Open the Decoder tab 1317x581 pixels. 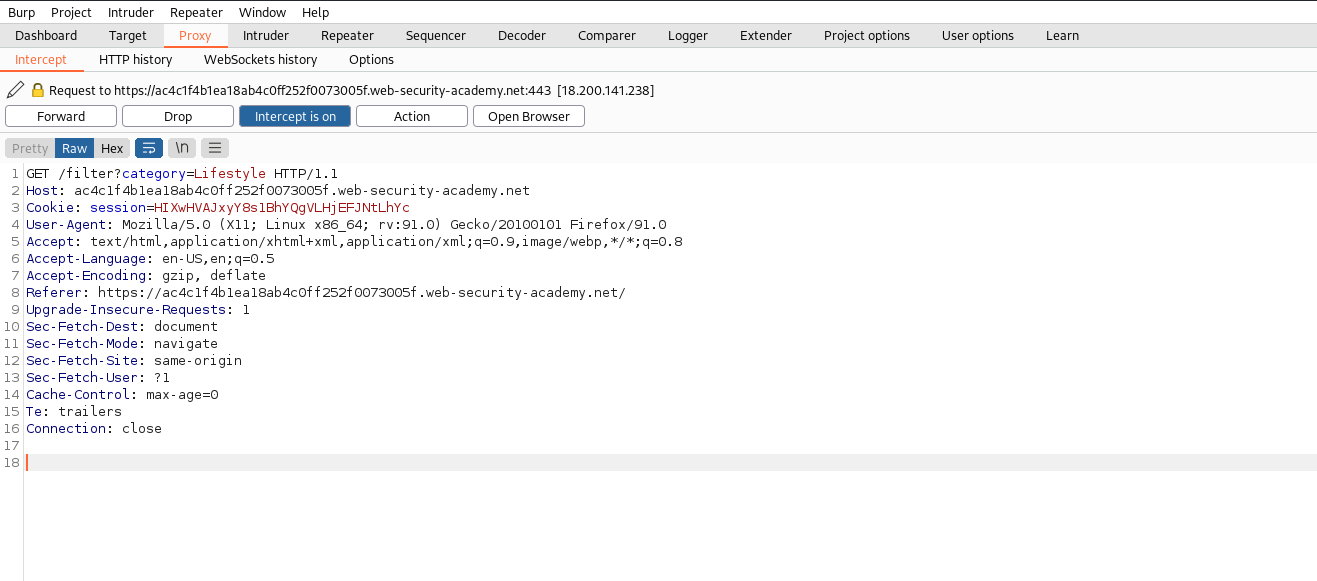pos(522,35)
